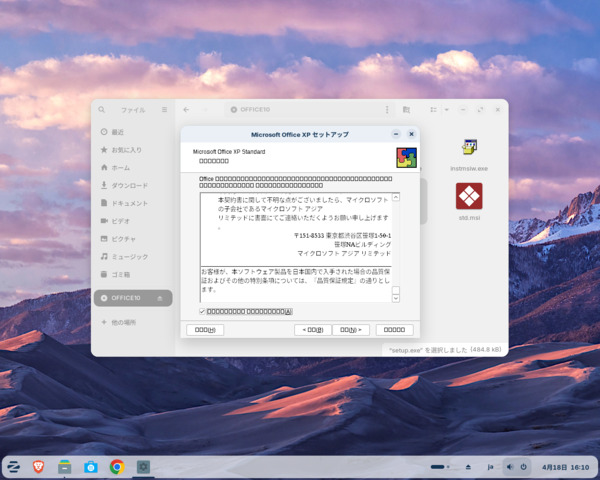Open Files manager from taskbar
600x480 pixels.
click(64, 467)
